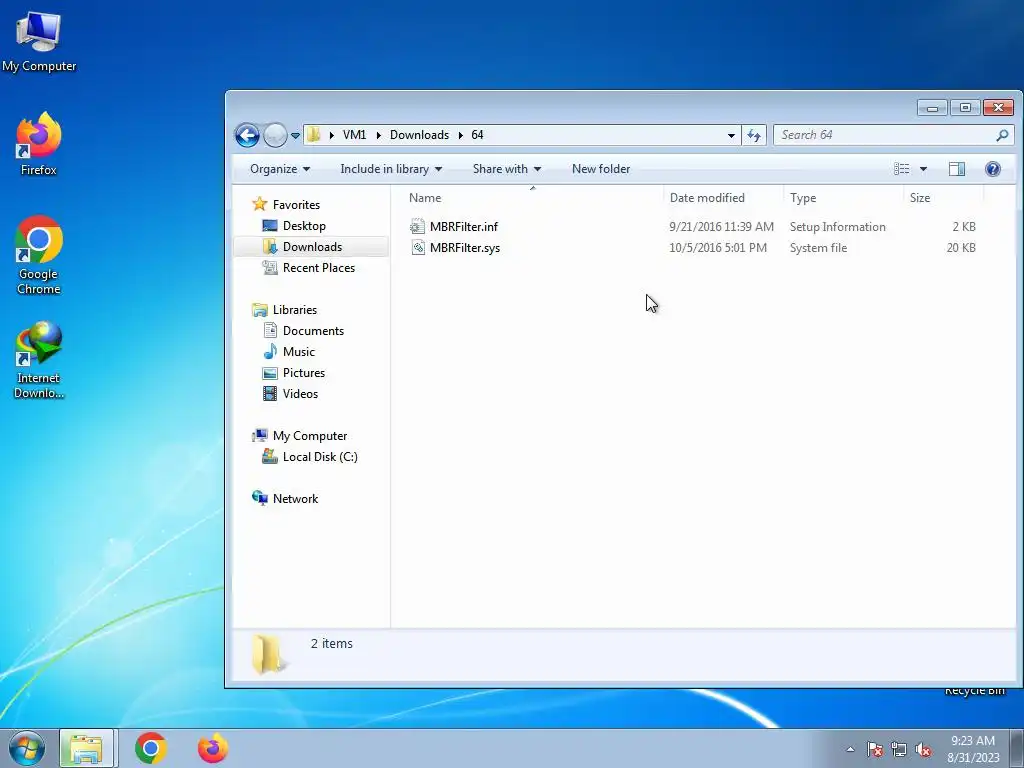Click the folder icon in address bar
This screenshot has height=768, width=1024.
[314, 135]
